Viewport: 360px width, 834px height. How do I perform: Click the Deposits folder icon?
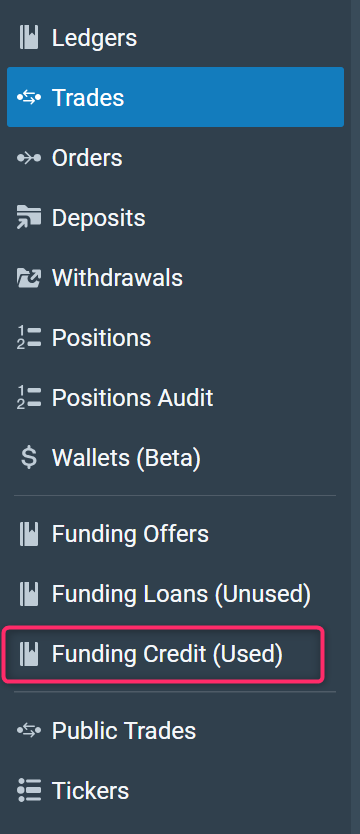tap(29, 218)
